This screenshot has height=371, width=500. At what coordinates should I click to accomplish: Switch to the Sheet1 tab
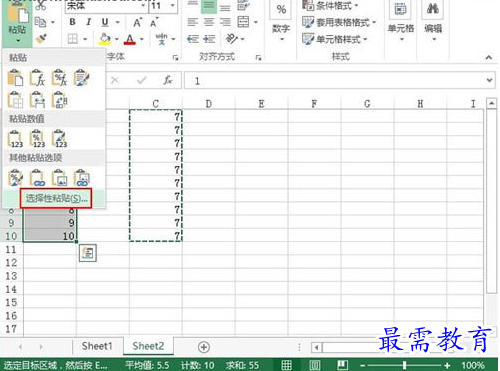pyautogui.click(x=97, y=346)
